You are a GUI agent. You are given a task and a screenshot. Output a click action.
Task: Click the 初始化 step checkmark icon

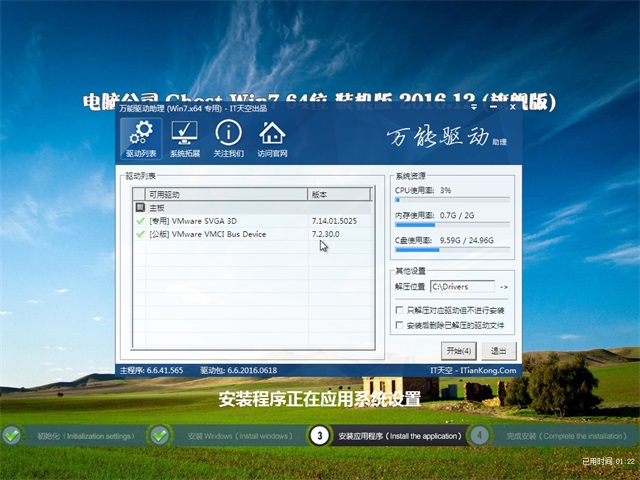click(12, 436)
